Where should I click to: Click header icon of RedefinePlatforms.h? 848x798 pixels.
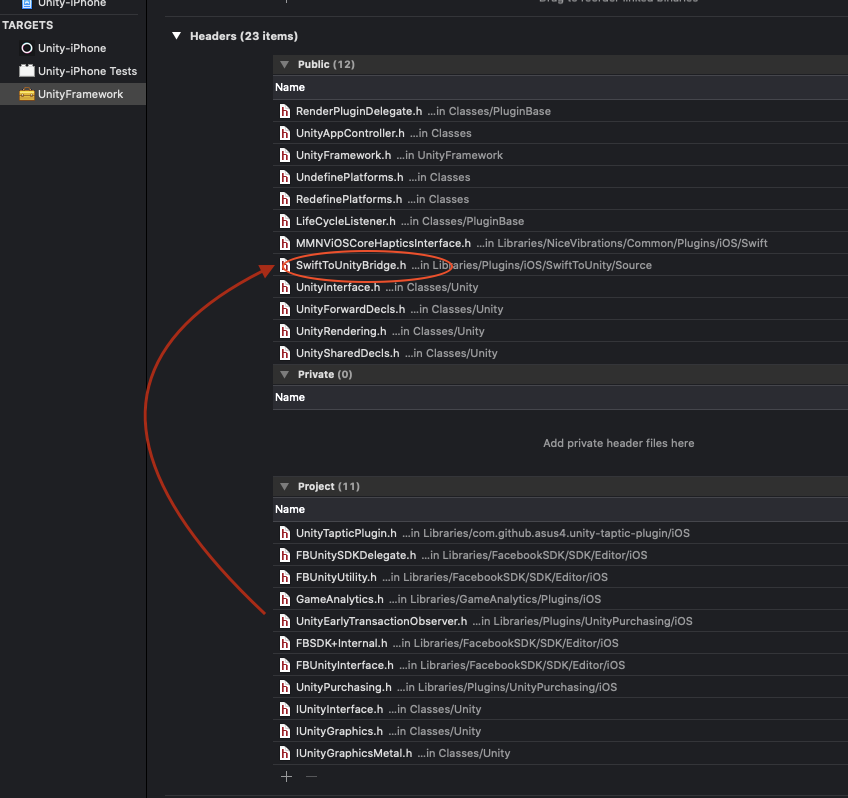(284, 199)
